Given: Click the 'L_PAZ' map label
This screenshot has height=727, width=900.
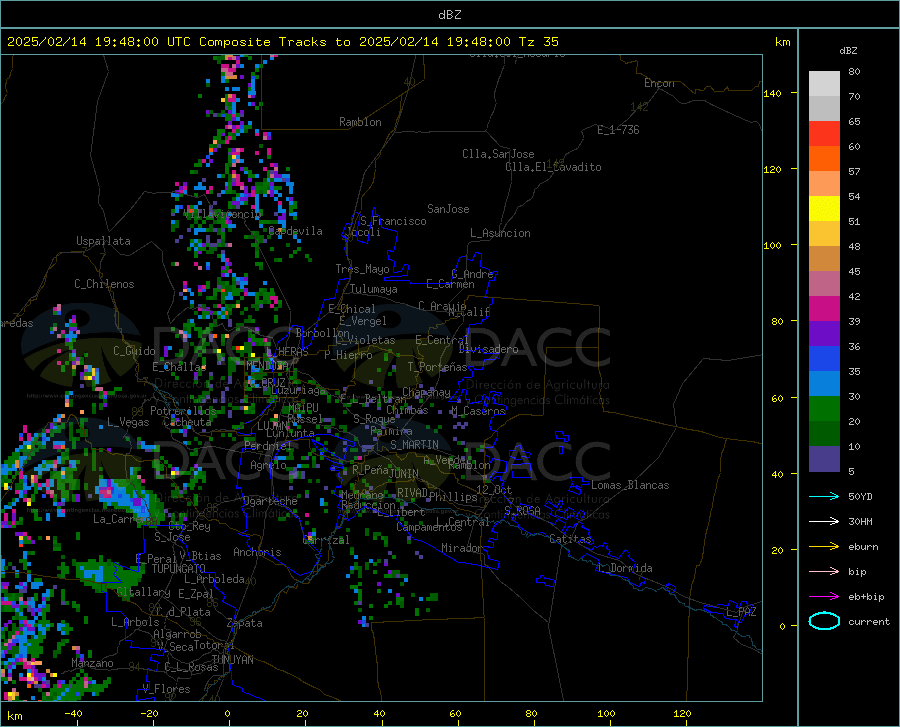Looking at the screenshot, I should click(x=741, y=612).
